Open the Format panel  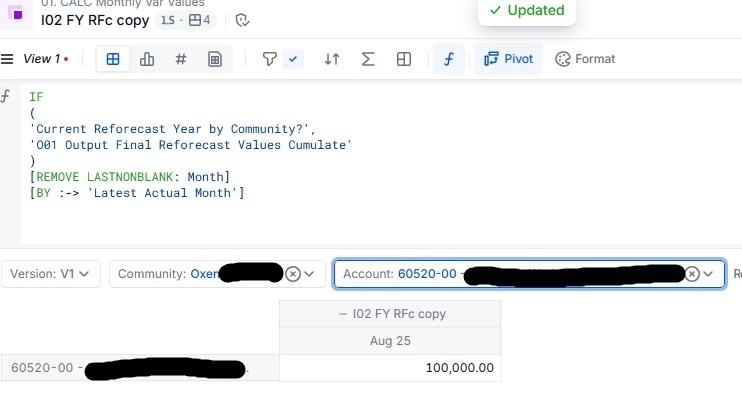(x=585, y=59)
